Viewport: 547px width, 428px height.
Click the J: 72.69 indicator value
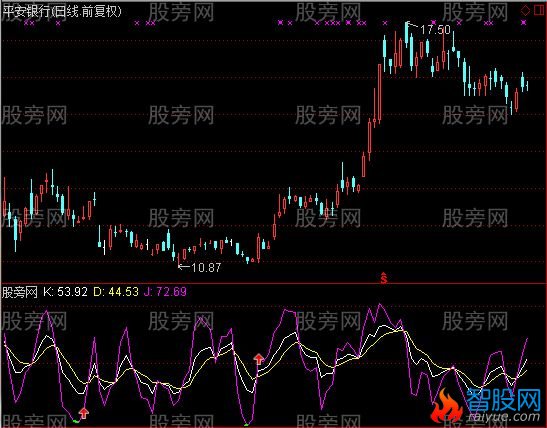(x=165, y=292)
